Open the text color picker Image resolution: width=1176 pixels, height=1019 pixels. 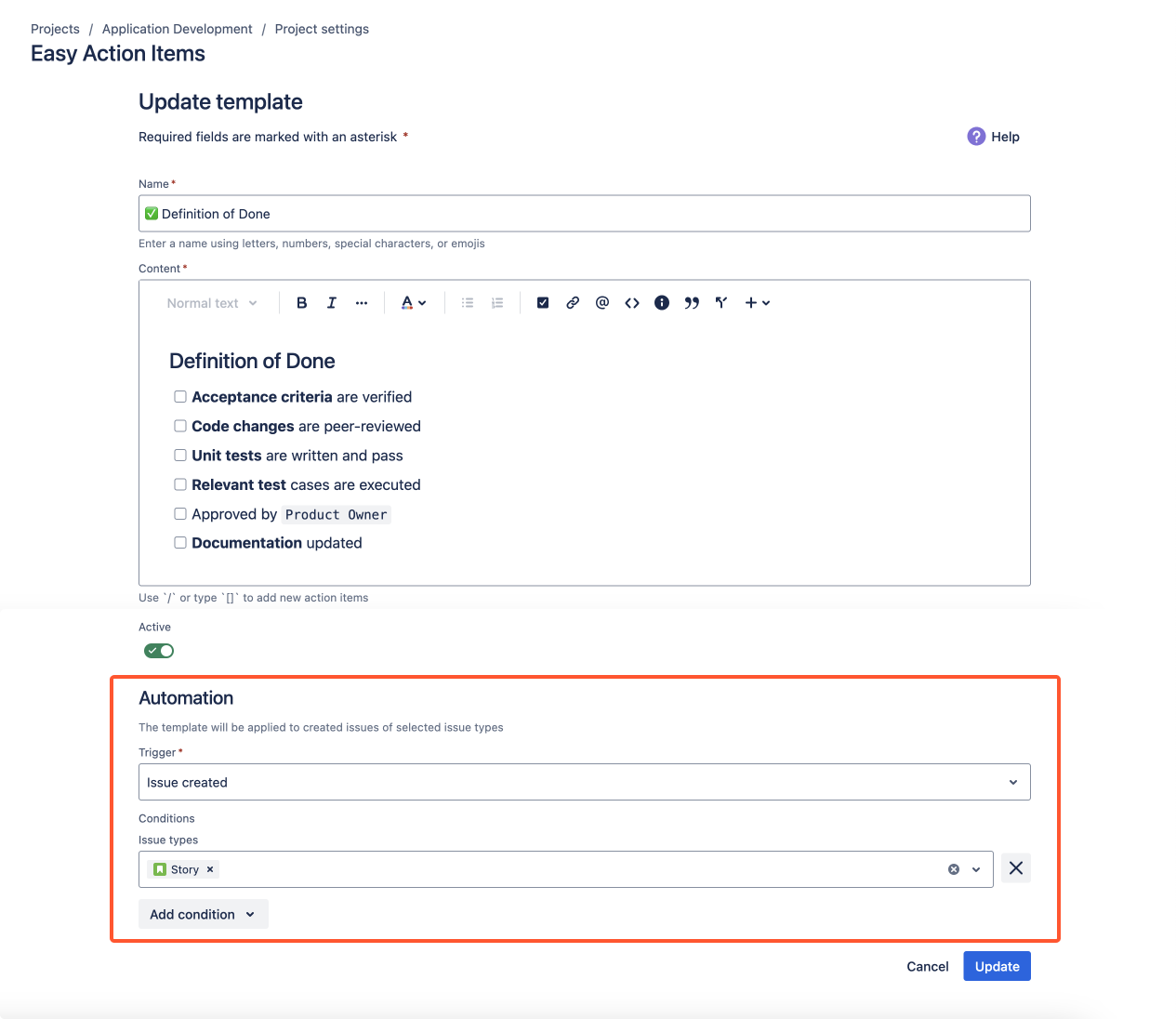[413, 303]
